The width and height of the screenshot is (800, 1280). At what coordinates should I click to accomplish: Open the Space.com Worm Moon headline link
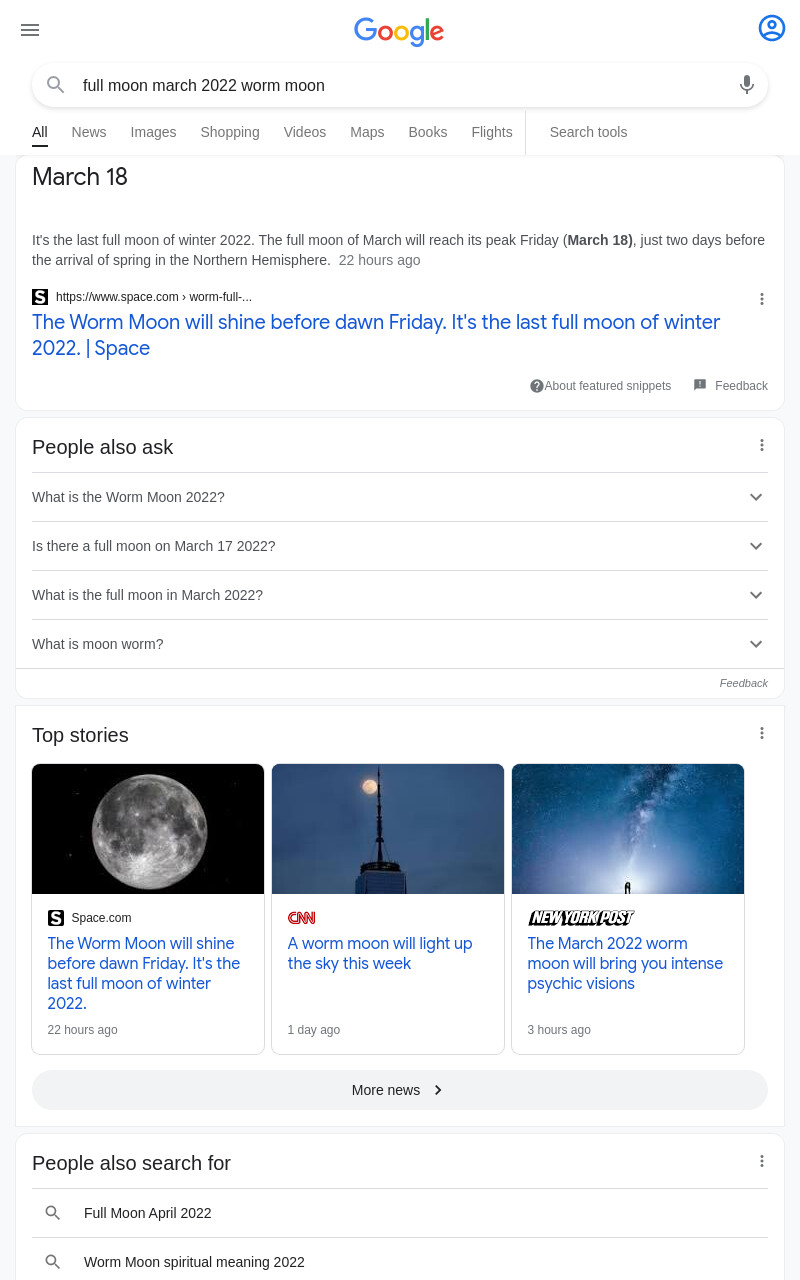[x=376, y=335]
